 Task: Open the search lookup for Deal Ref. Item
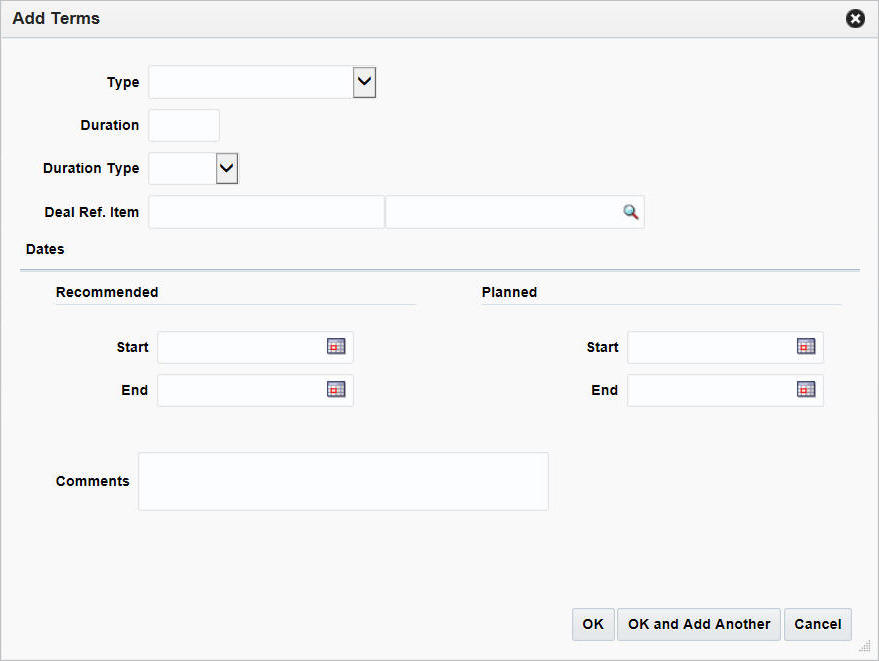click(630, 211)
